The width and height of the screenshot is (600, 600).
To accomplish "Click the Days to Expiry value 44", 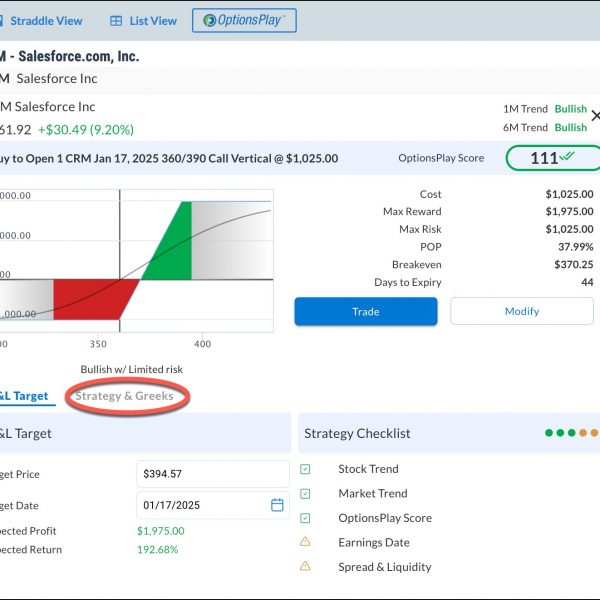I will click(587, 282).
